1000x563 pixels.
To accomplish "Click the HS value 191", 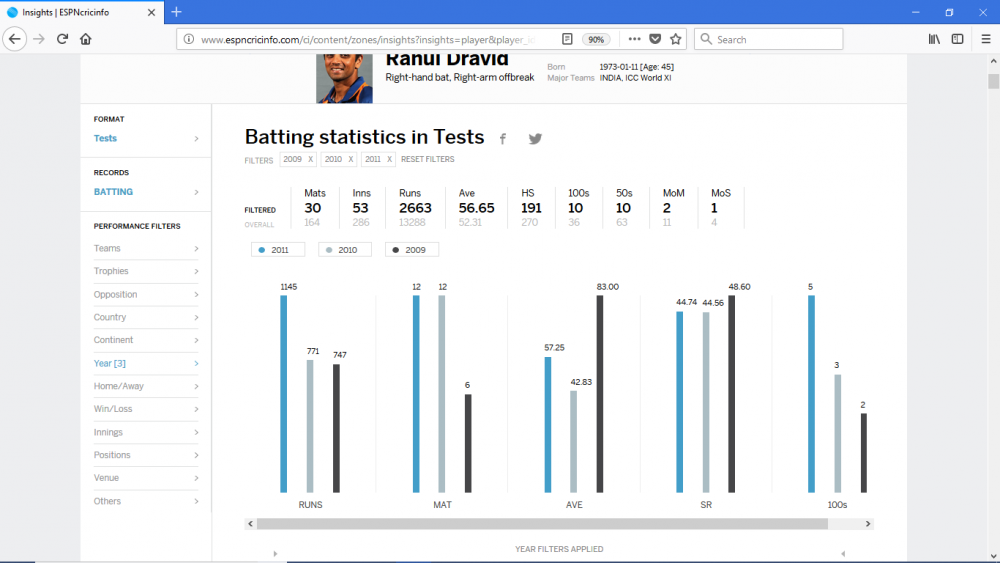I will pos(531,208).
